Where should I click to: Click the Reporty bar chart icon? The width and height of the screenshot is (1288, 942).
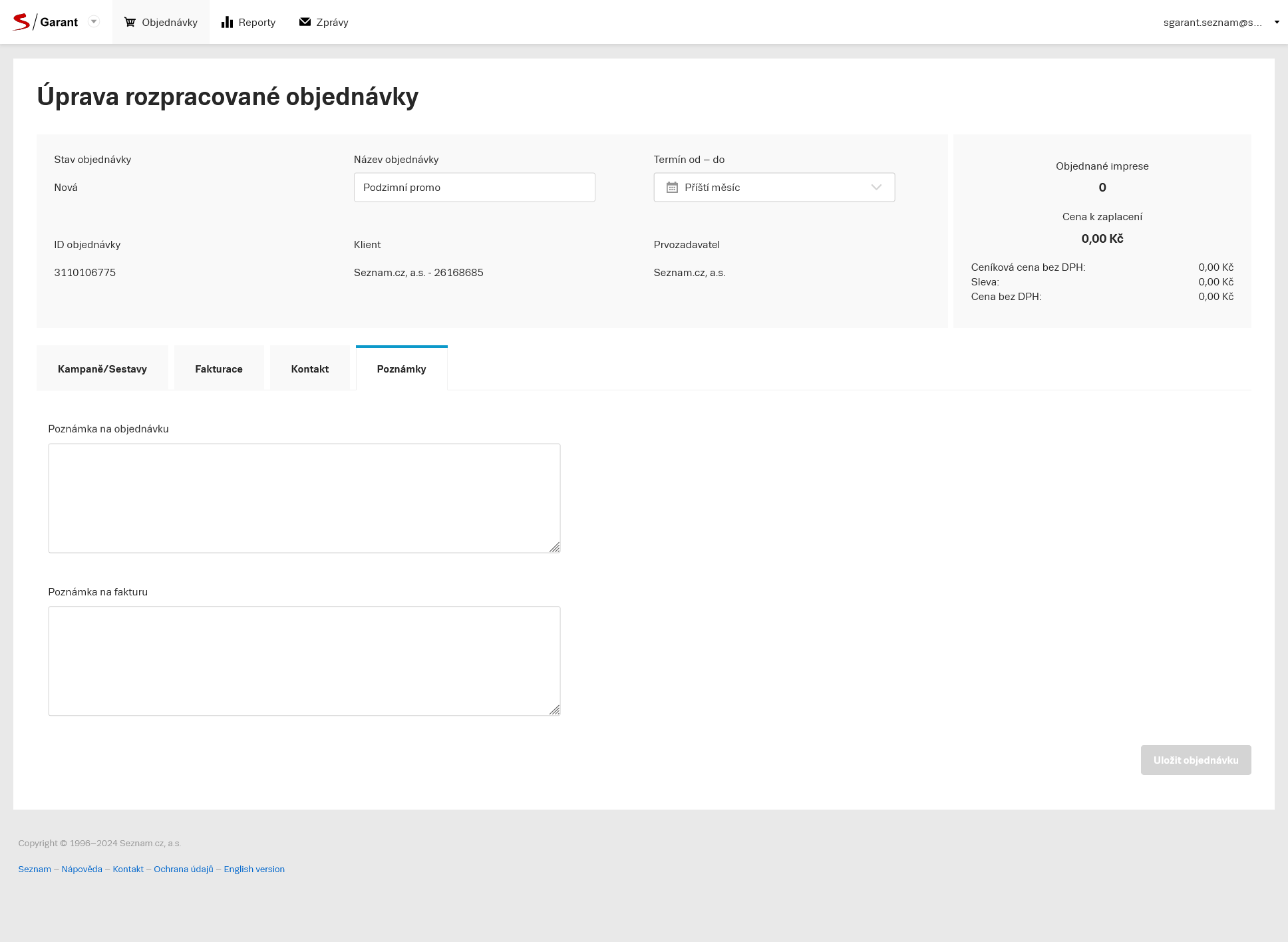[227, 22]
